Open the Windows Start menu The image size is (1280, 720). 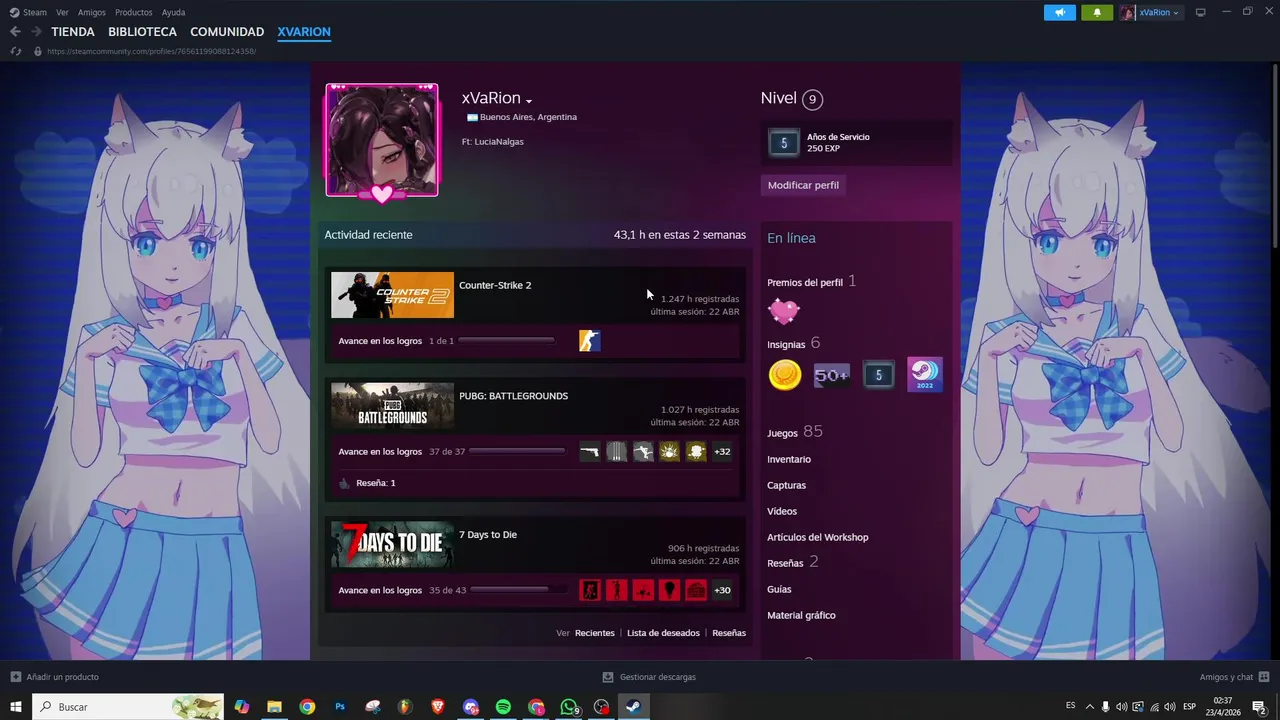click(x=16, y=707)
